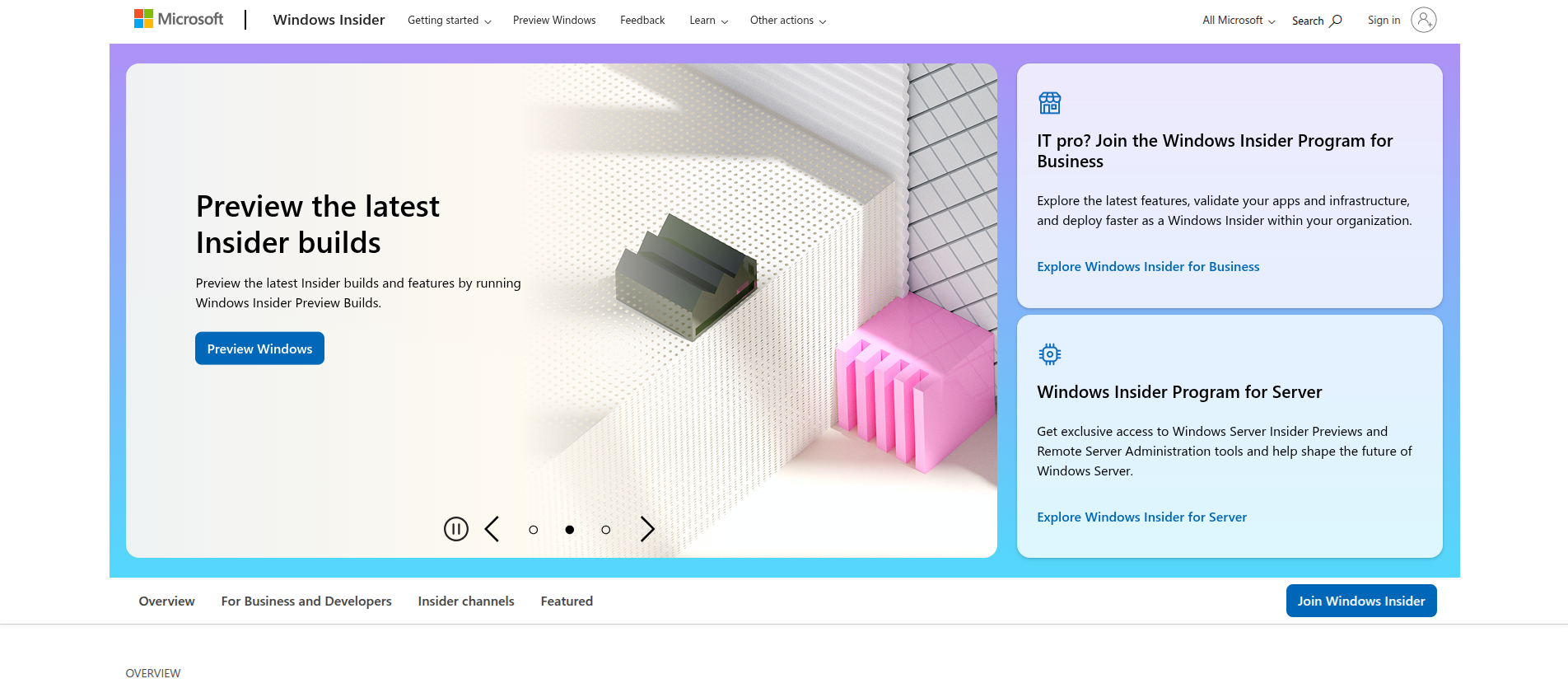Click the Preview Windows blue button
Image resolution: width=1568 pixels, height=688 pixels.
coord(259,349)
